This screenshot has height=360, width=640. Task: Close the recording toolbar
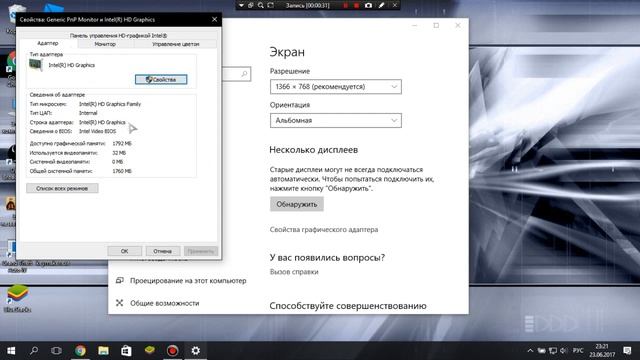[x=395, y=5]
